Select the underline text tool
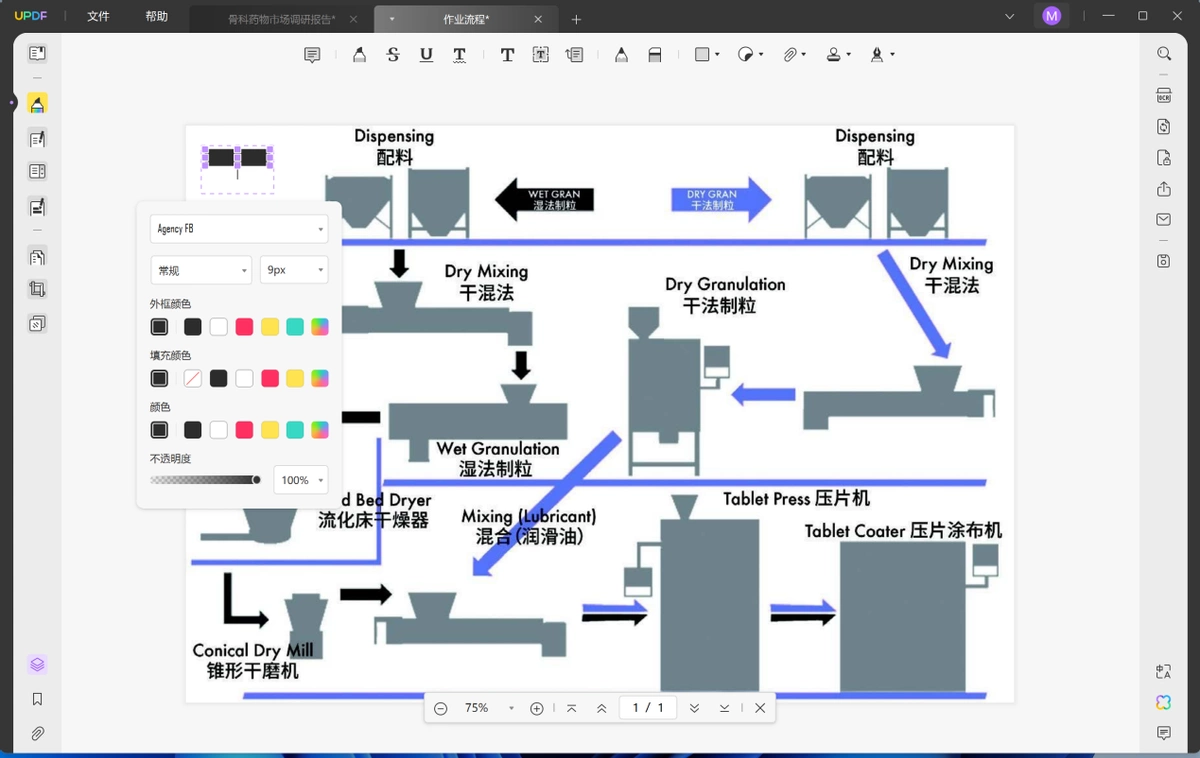1200x758 pixels. [426, 55]
